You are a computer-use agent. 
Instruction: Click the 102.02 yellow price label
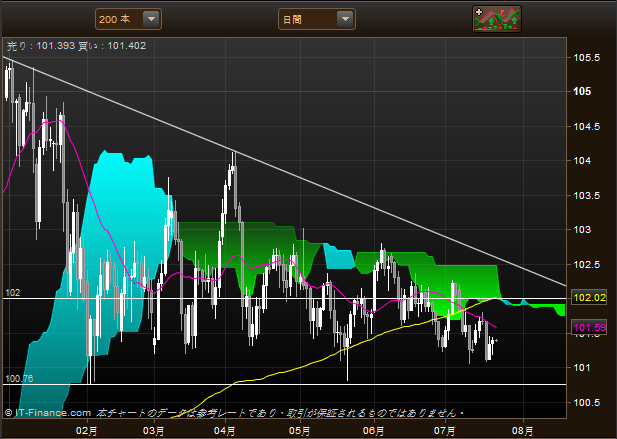point(589,297)
